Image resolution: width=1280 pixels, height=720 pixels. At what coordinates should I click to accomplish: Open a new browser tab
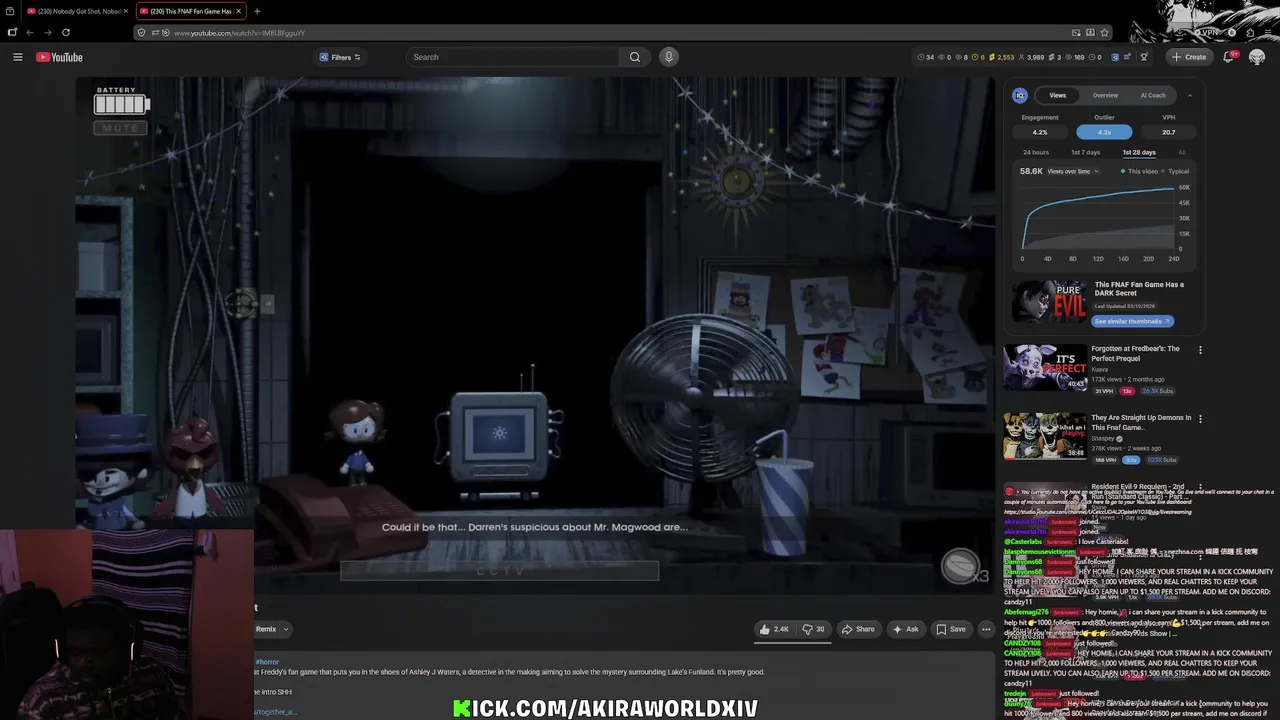click(257, 11)
